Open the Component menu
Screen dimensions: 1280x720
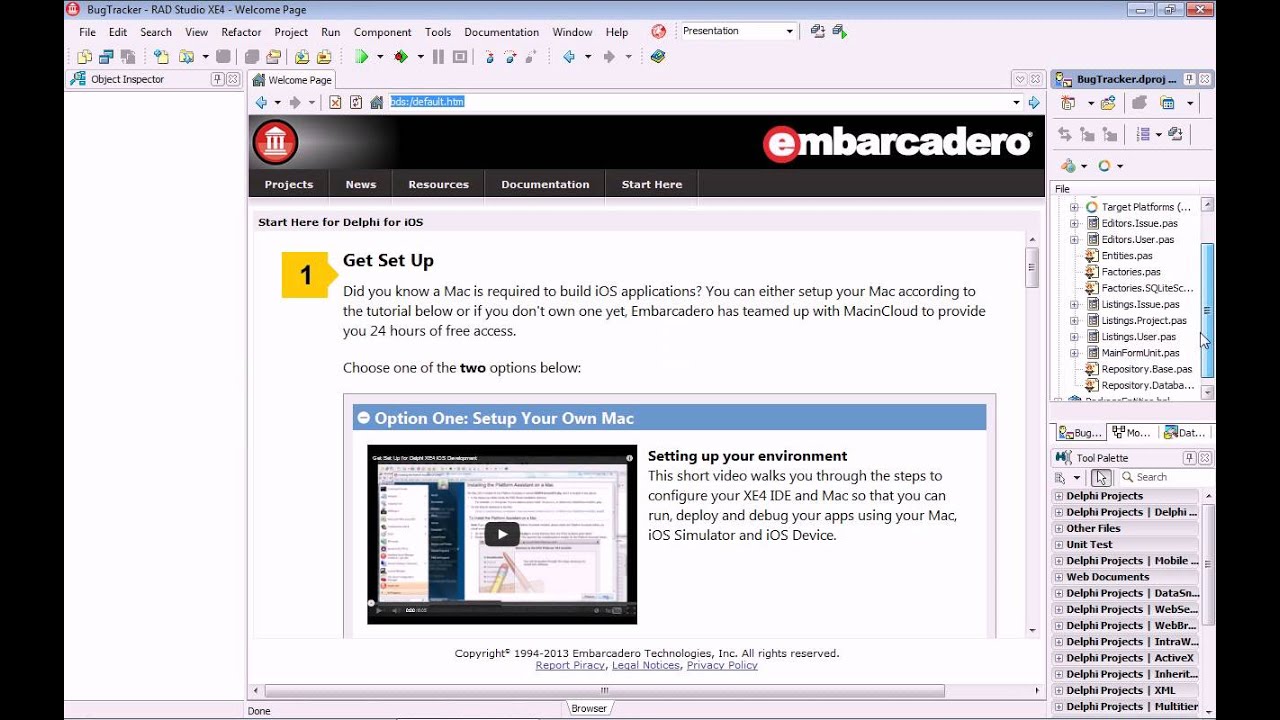pyautogui.click(x=382, y=32)
